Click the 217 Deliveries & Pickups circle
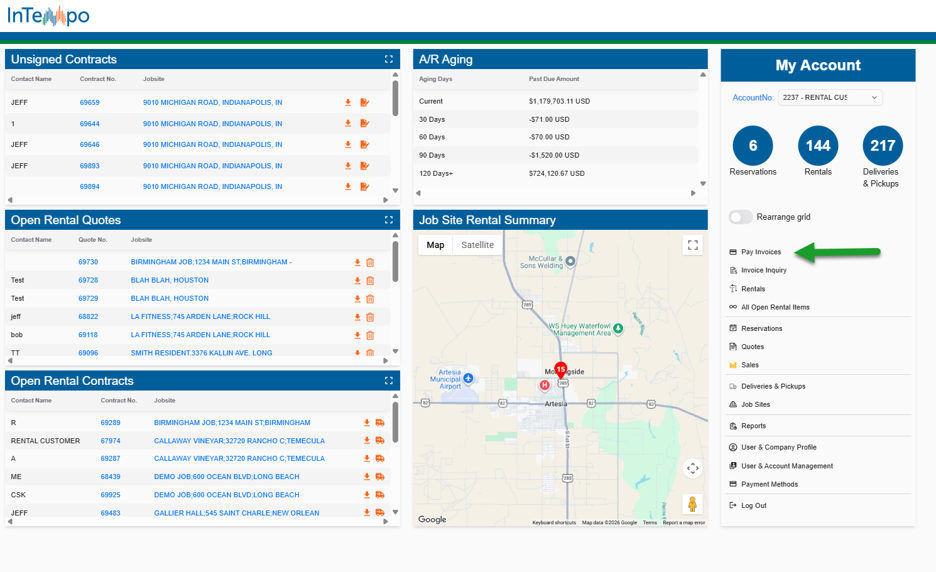 pyautogui.click(x=882, y=146)
